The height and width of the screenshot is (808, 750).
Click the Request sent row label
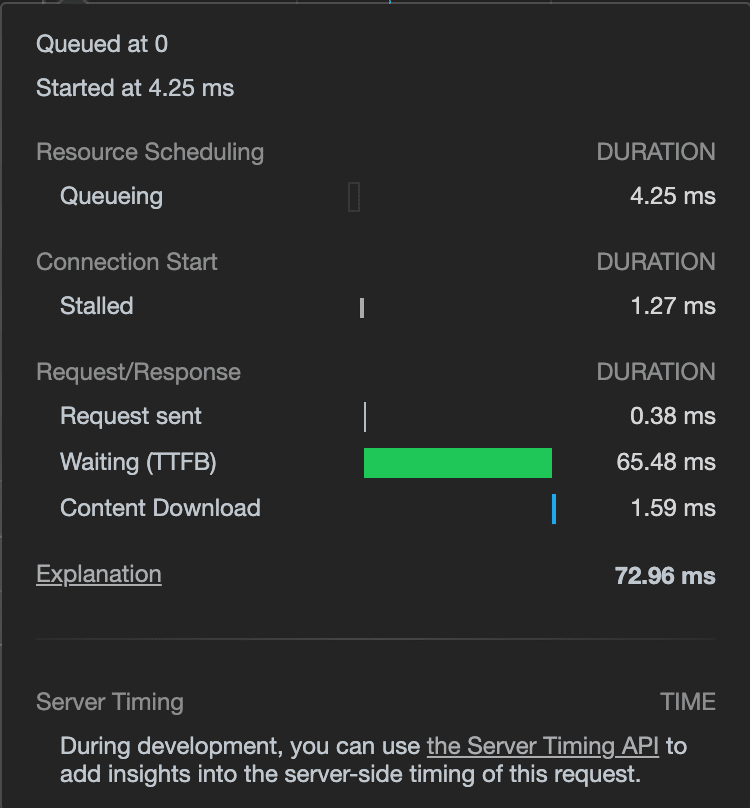pos(131,416)
